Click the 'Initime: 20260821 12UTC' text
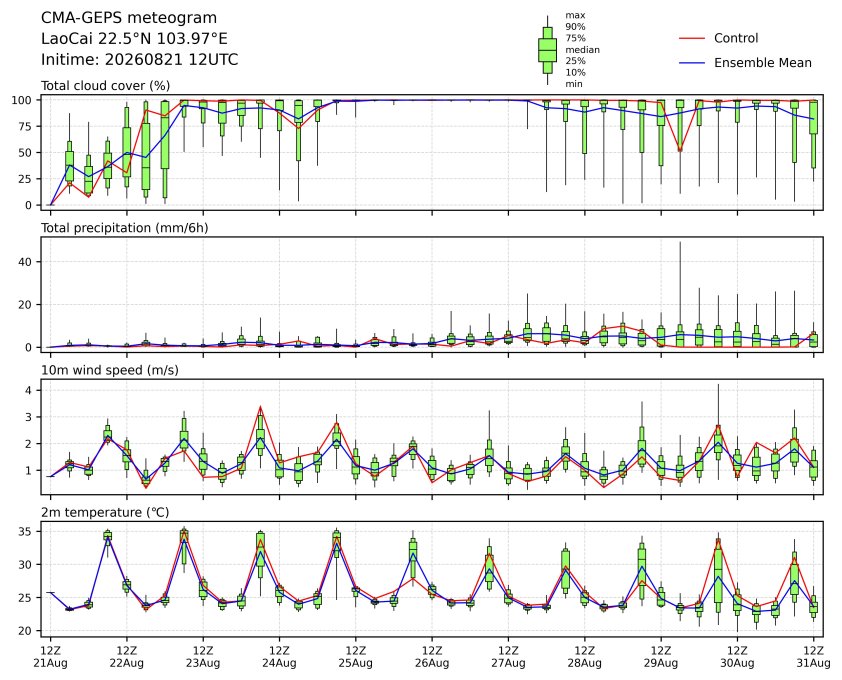The image size is (842, 680). tap(140, 59)
